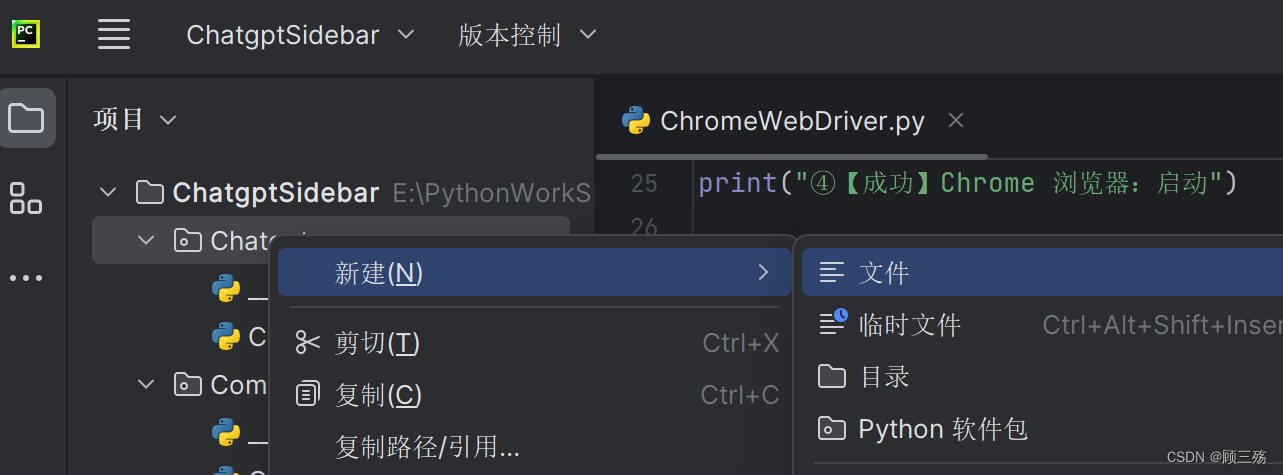Toggle the Project tool window folder icon
Screen dimensions: 1283x475
(x=26, y=118)
